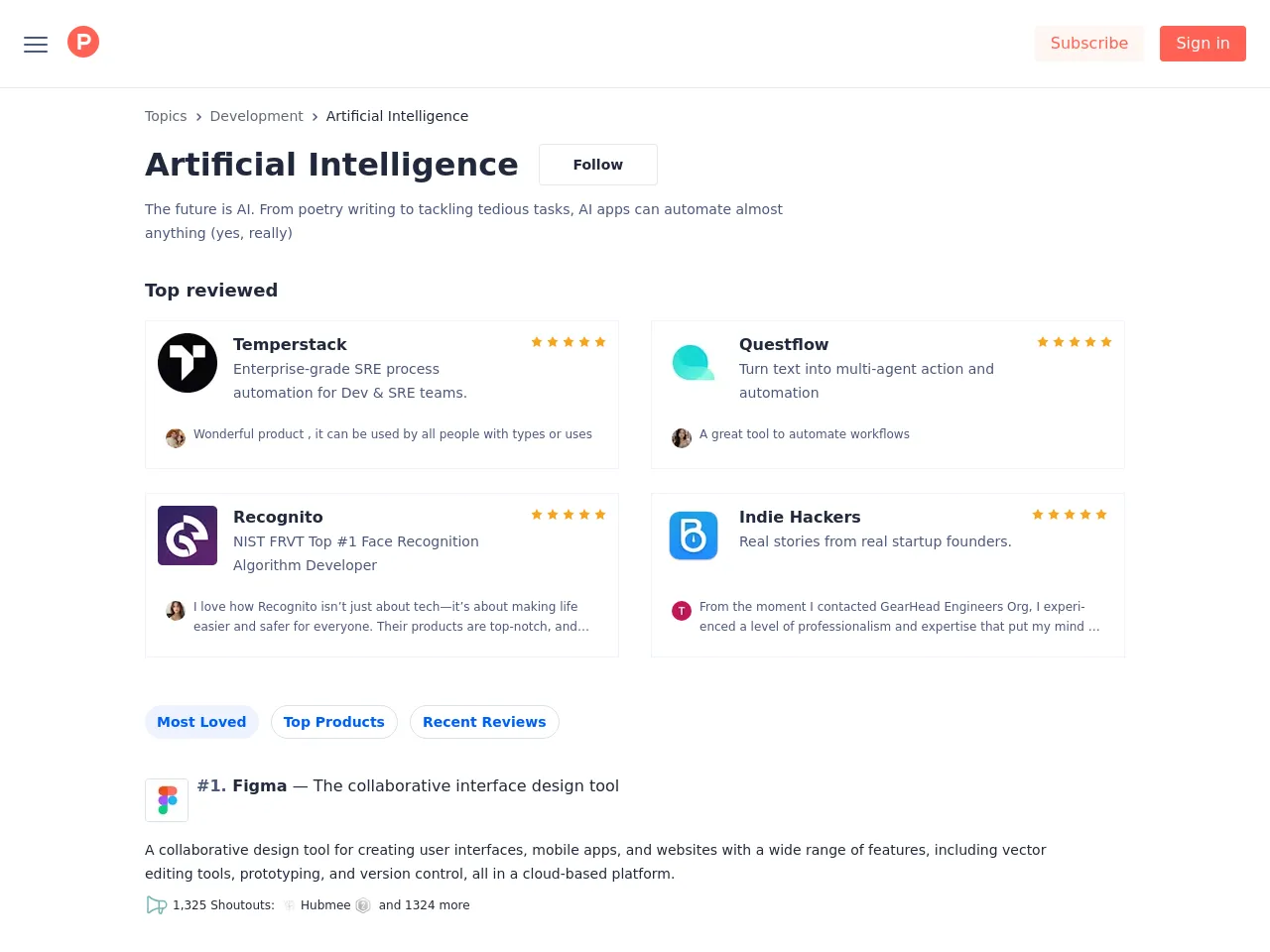Open the hamburger navigation menu
1270x952 pixels.
36,45
